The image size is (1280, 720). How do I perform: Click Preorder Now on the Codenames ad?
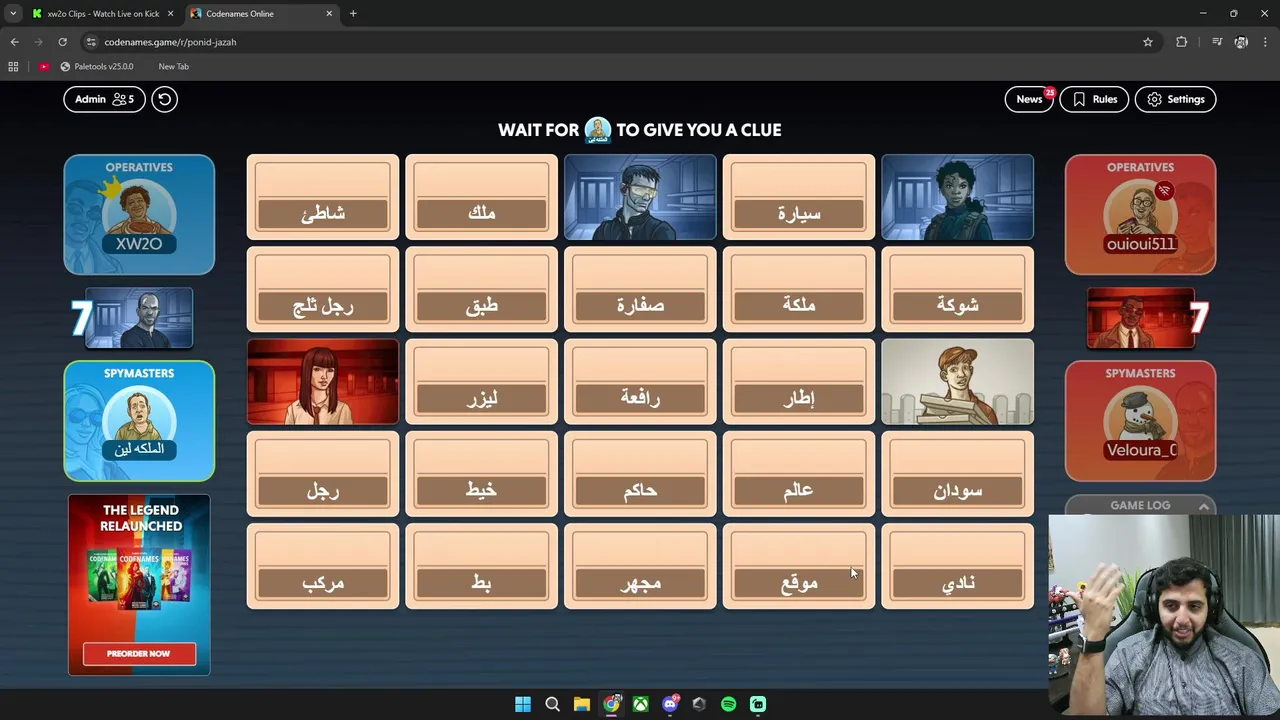coord(139,654)
